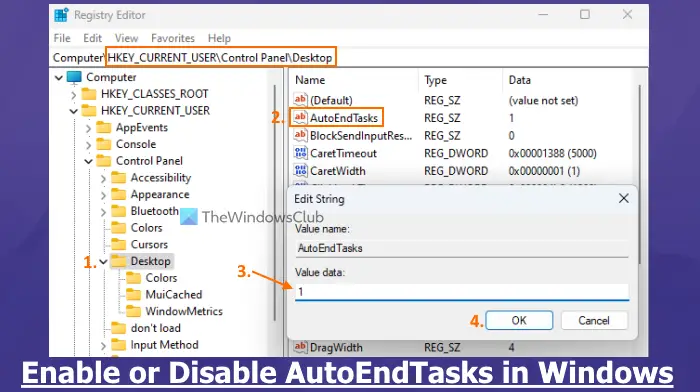The height and width of the screenshot is (392, 700).
Task: Collapse the Control Panel key
Action: point(88,161)
